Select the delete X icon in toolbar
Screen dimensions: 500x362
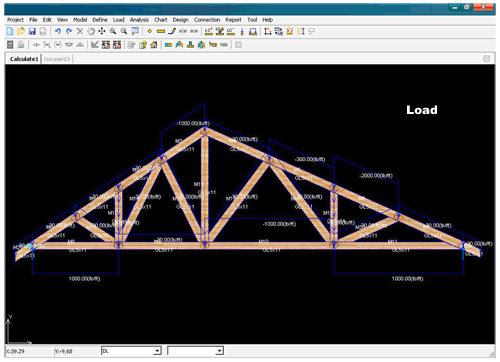click(x=80, y=31)
